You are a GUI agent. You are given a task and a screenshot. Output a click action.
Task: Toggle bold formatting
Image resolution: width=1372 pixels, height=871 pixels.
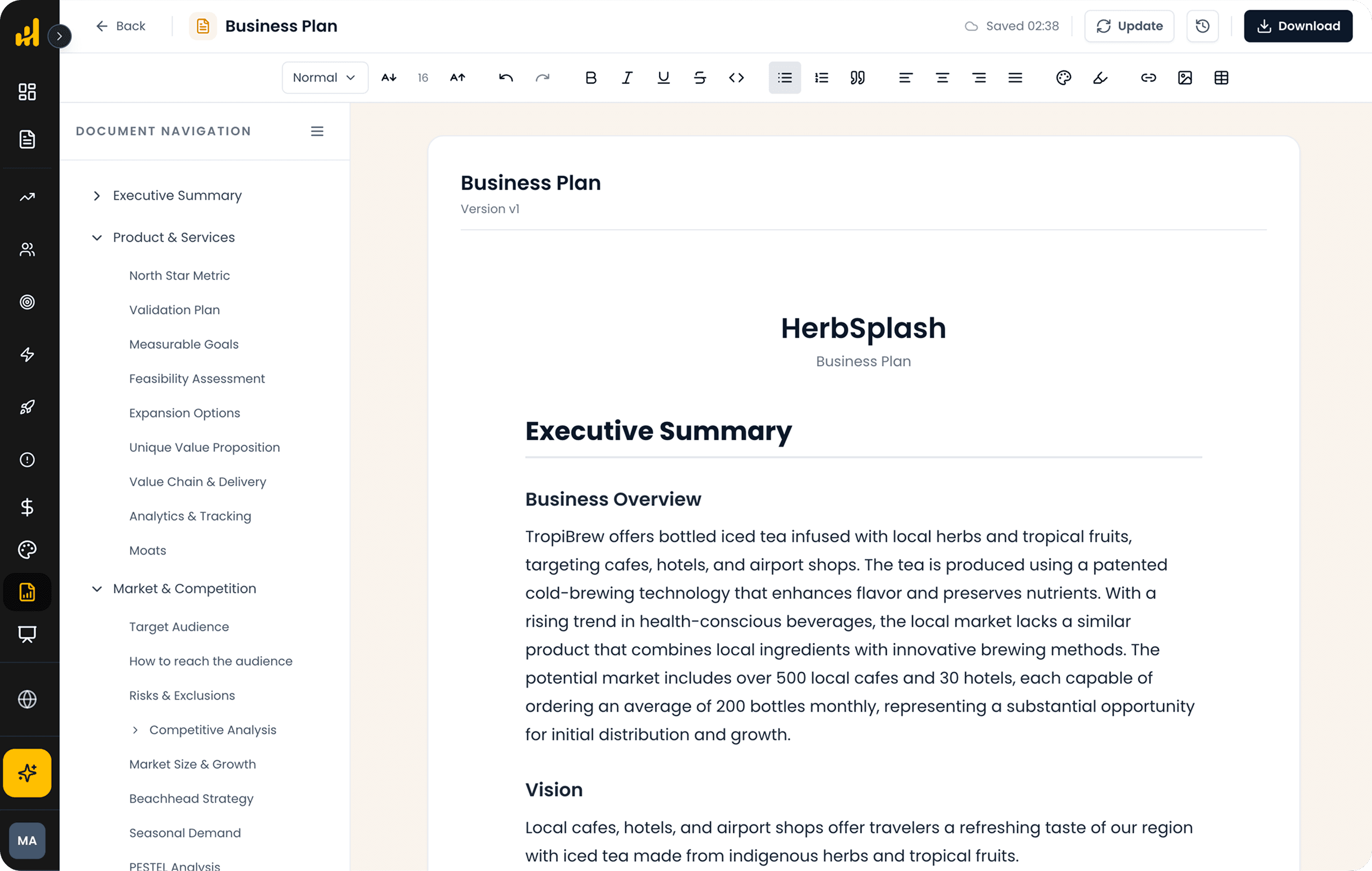click(x=591, y=77)
